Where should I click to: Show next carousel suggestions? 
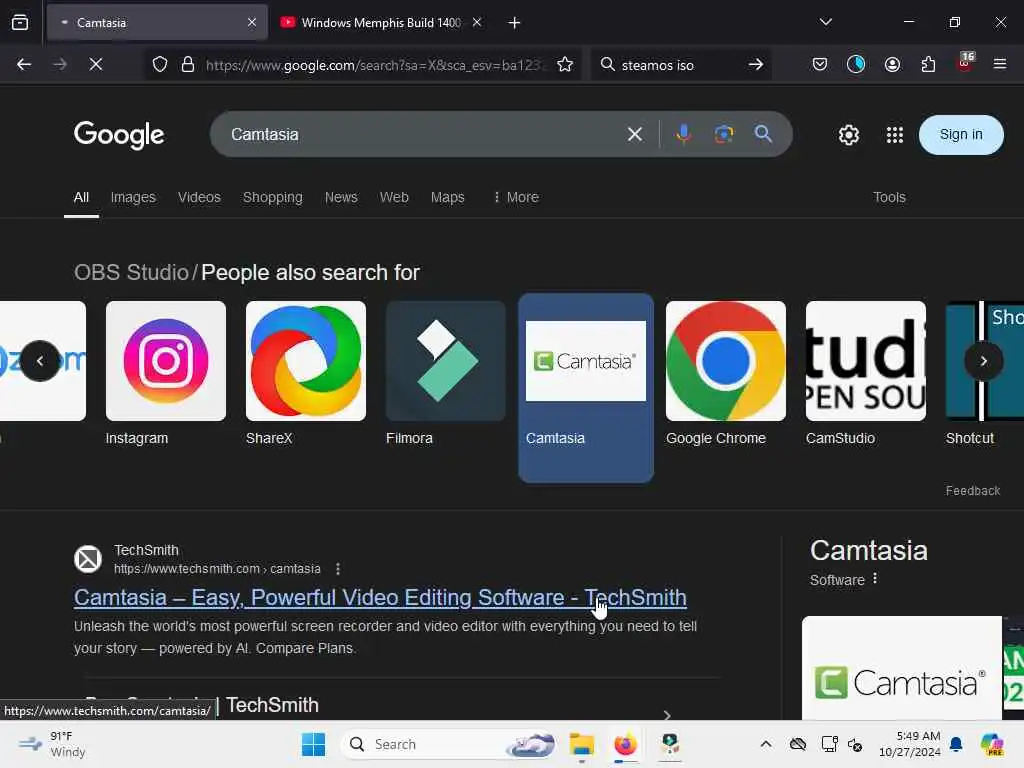point(984,360)
